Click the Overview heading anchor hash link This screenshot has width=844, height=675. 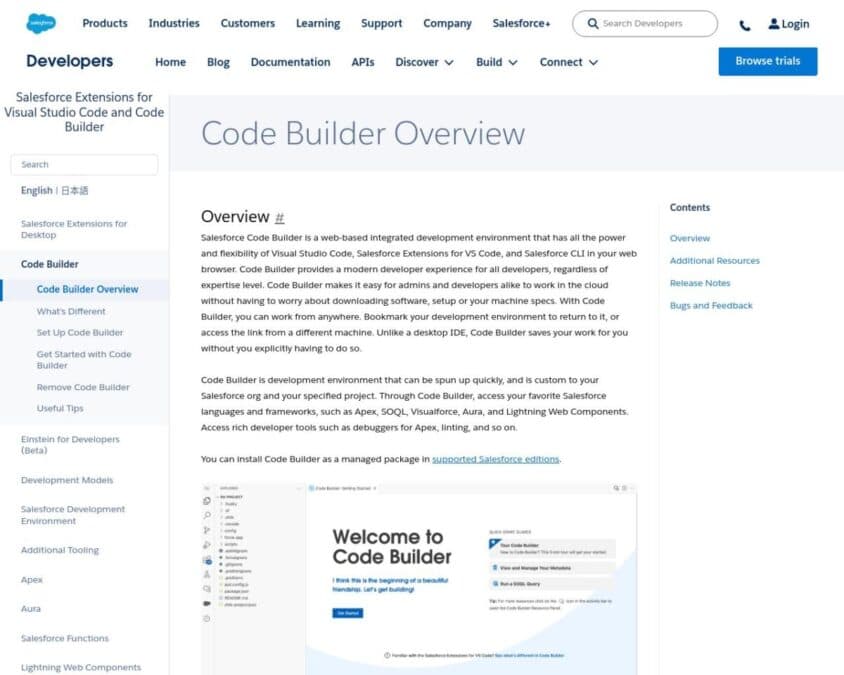(x=279, y=217)
